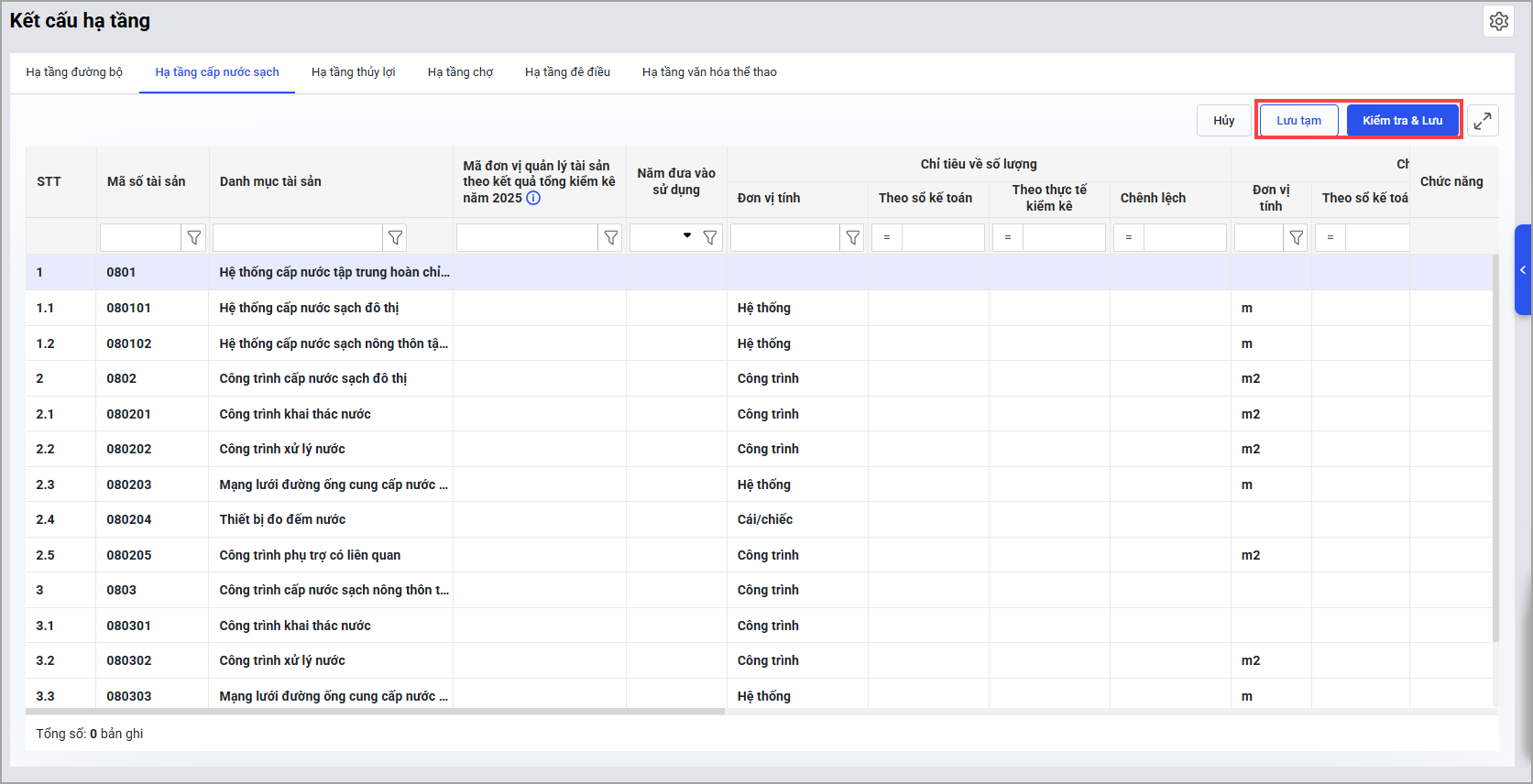The width and height of the screenshot is (1533, 784).
Task: Open filter icon for first Đơn vị tính column
Action: coord(853,238)
